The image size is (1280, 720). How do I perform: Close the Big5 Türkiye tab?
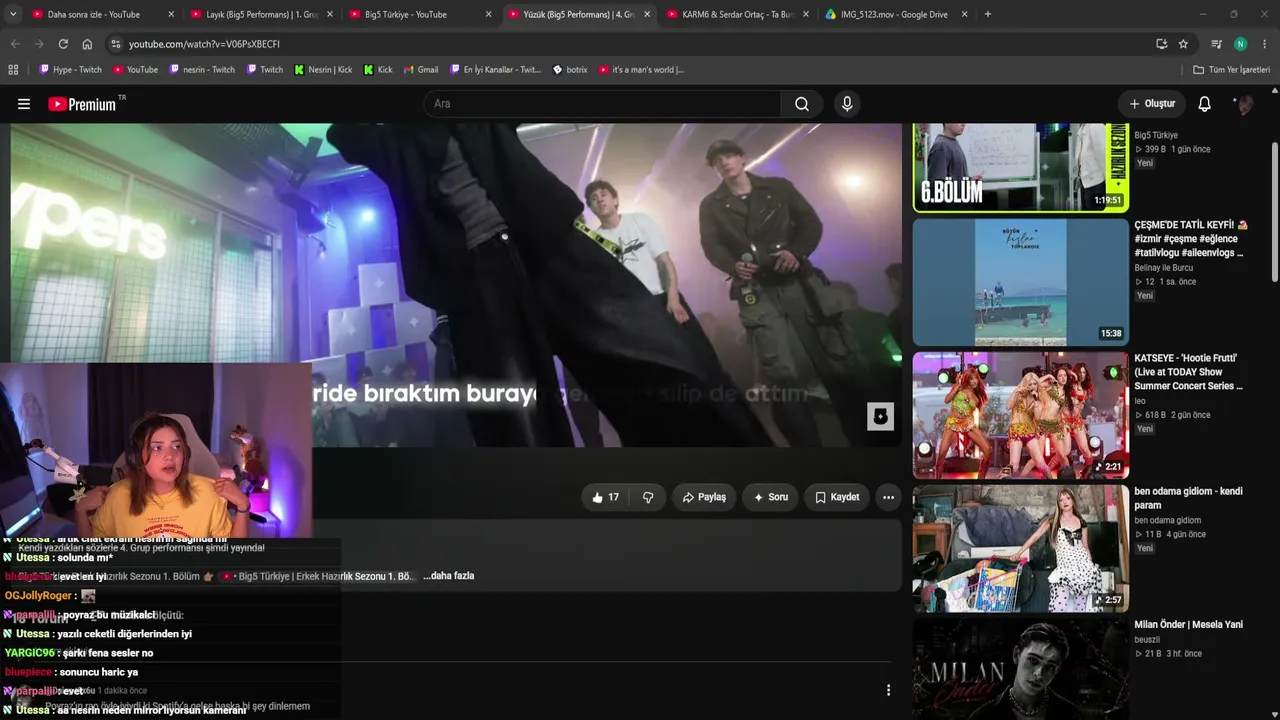(x=488, y=15)
